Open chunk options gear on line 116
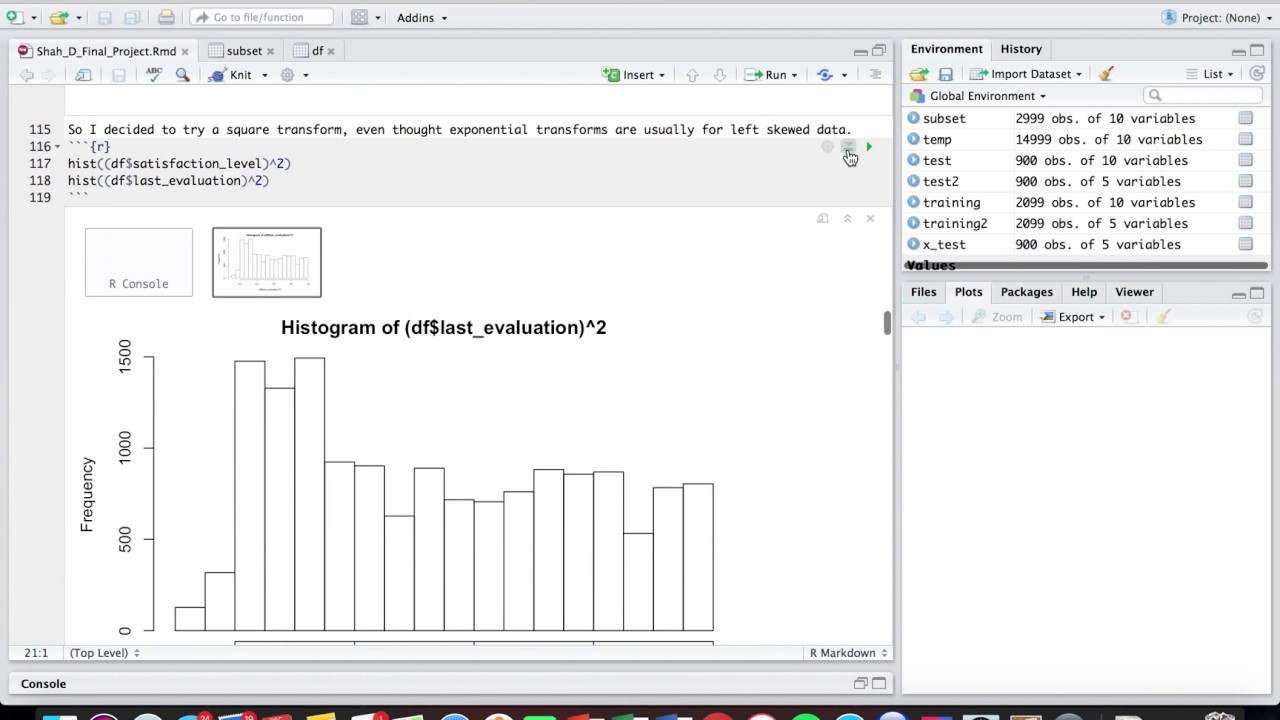1280x720 pixels. coord(827,147)
